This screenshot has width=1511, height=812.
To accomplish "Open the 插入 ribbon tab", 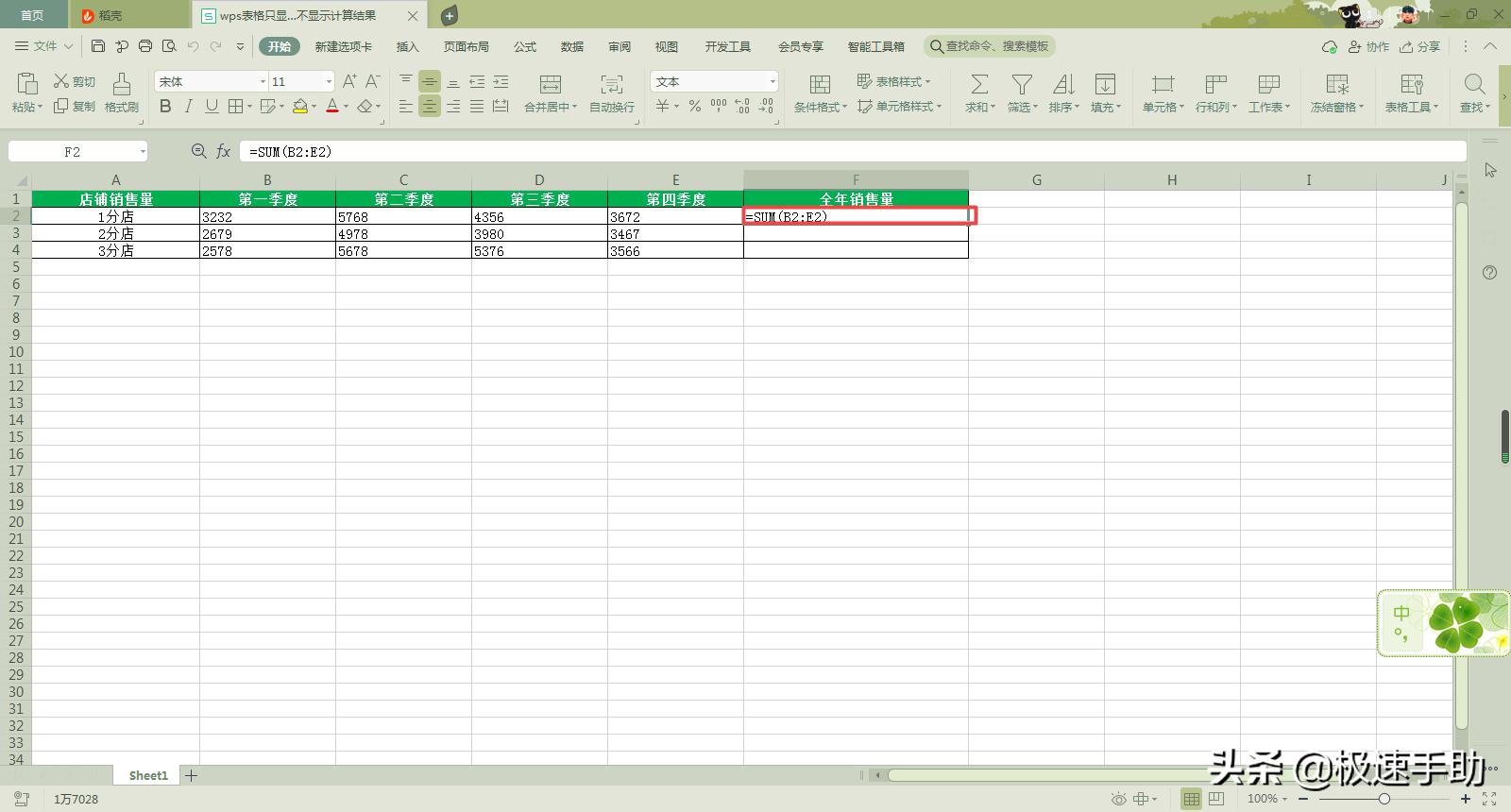I will (407, 46).
